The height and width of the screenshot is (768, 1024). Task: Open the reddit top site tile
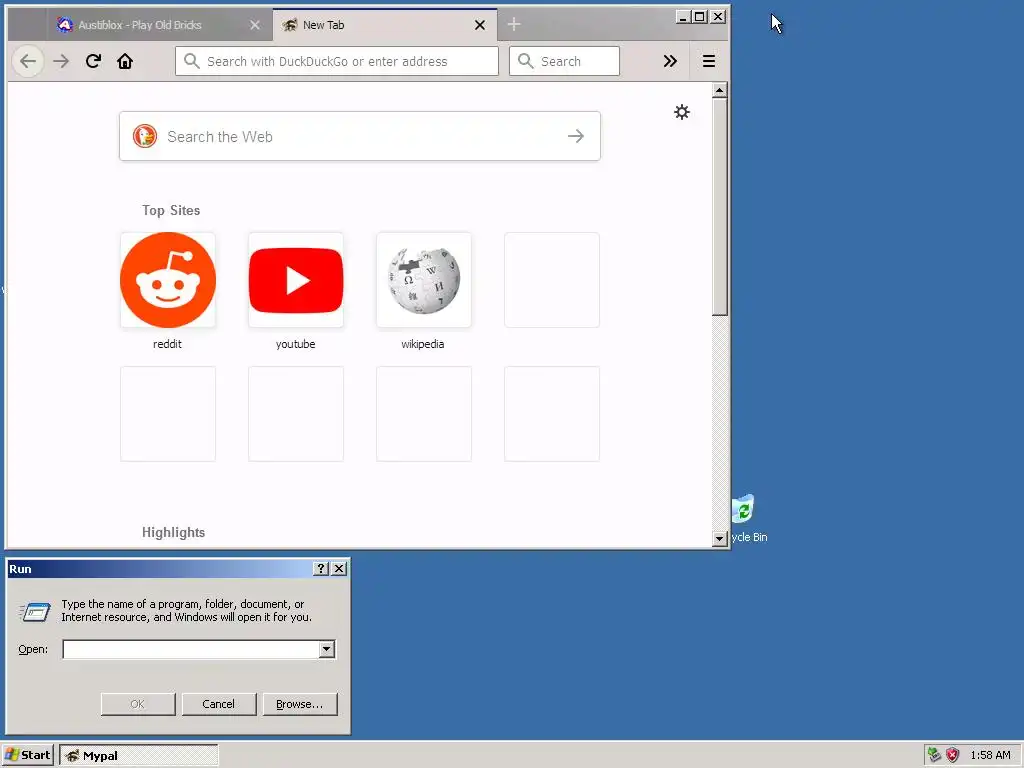tap(168, 280)
